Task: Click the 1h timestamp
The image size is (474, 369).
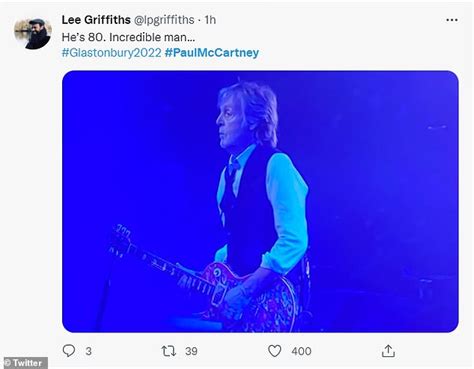Action: (x=210, y=20)
